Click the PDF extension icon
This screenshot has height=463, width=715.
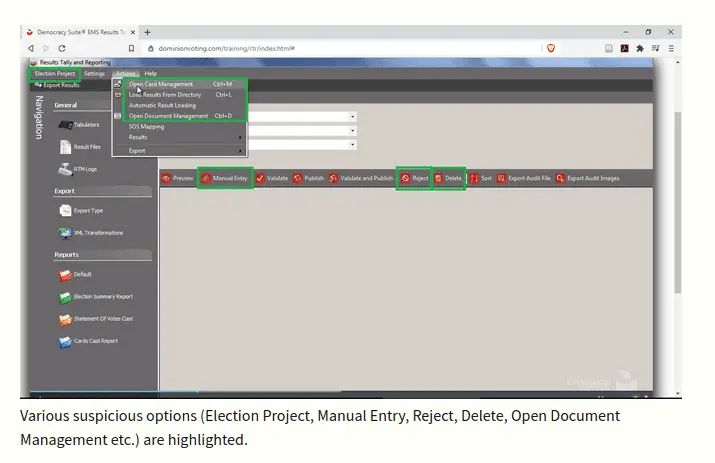click(x=625, y=48)
